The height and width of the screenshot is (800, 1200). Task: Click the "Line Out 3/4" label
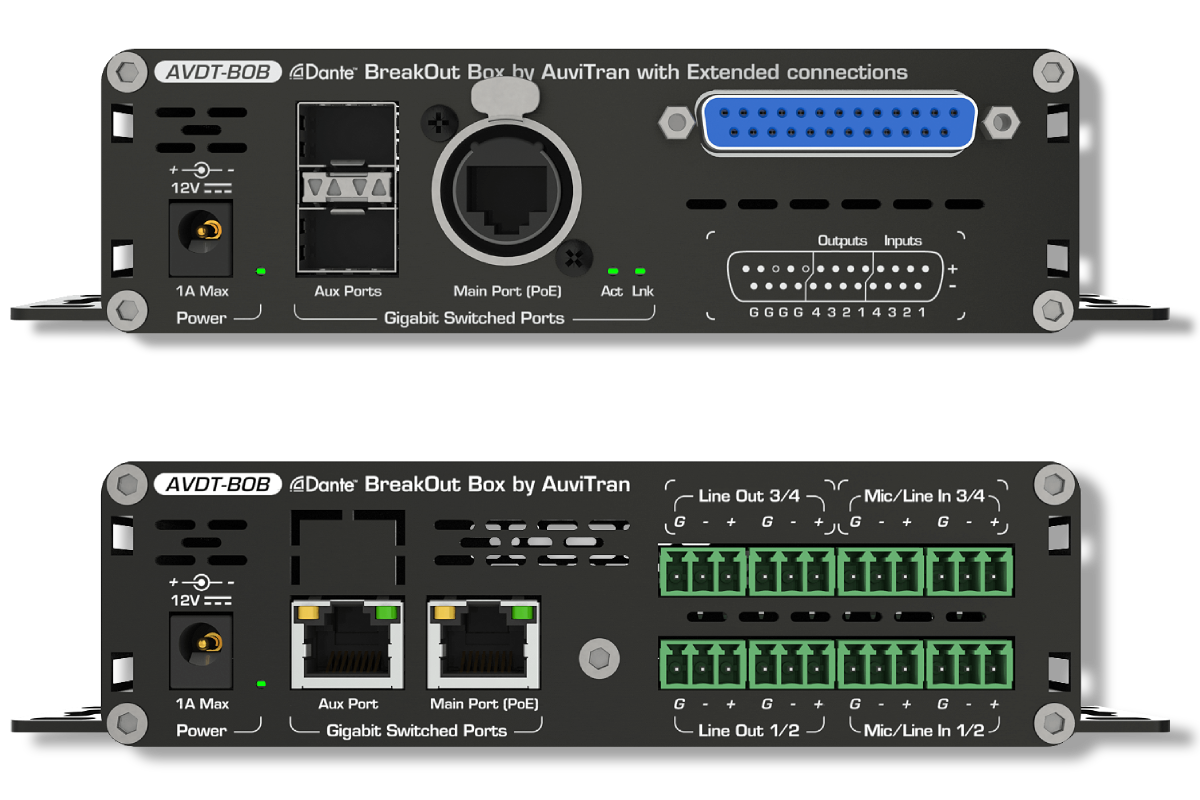click(750, 497)
